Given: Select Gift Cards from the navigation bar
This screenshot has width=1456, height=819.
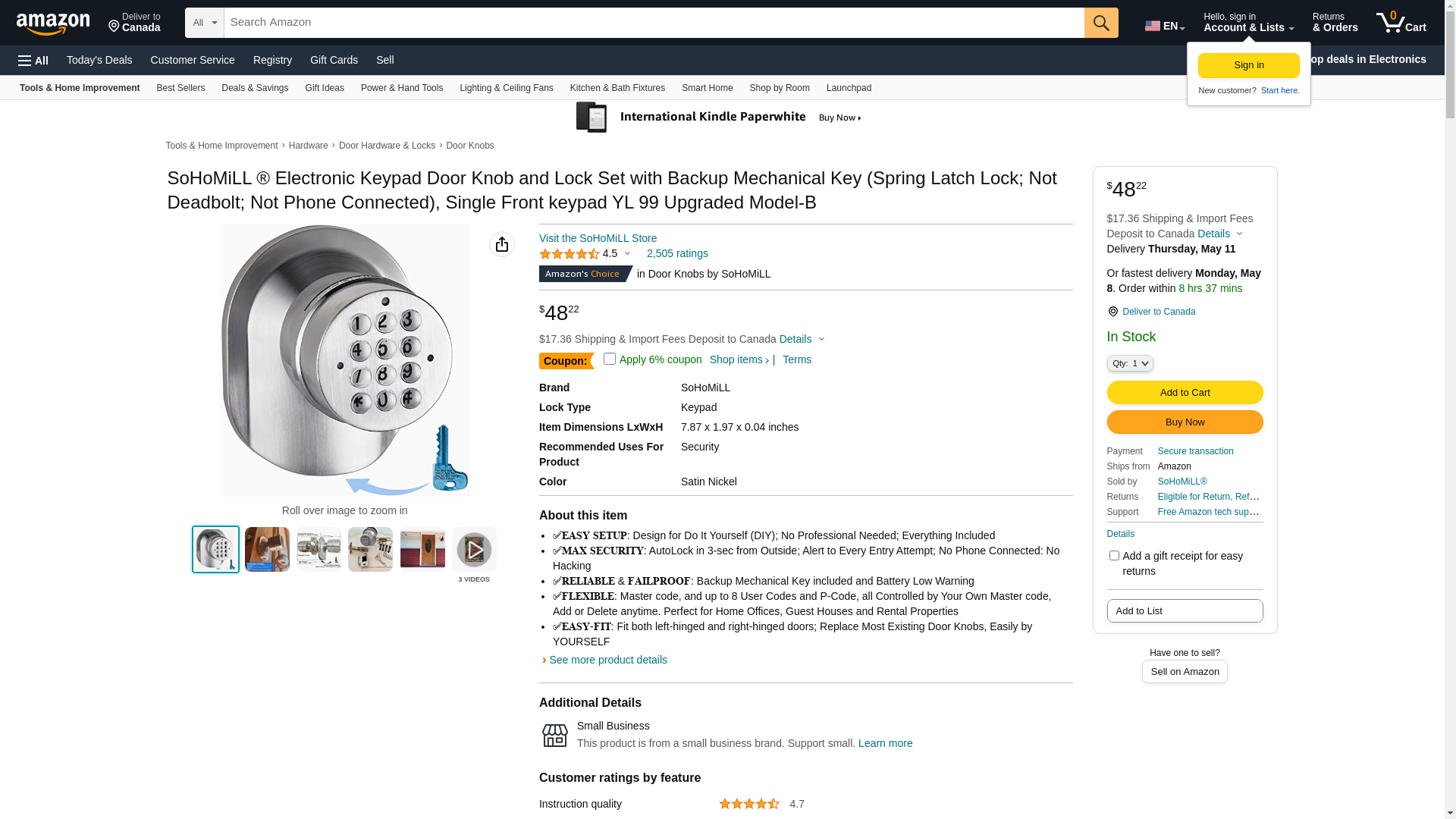Looking at the screenshot, I should pos(334,60).
